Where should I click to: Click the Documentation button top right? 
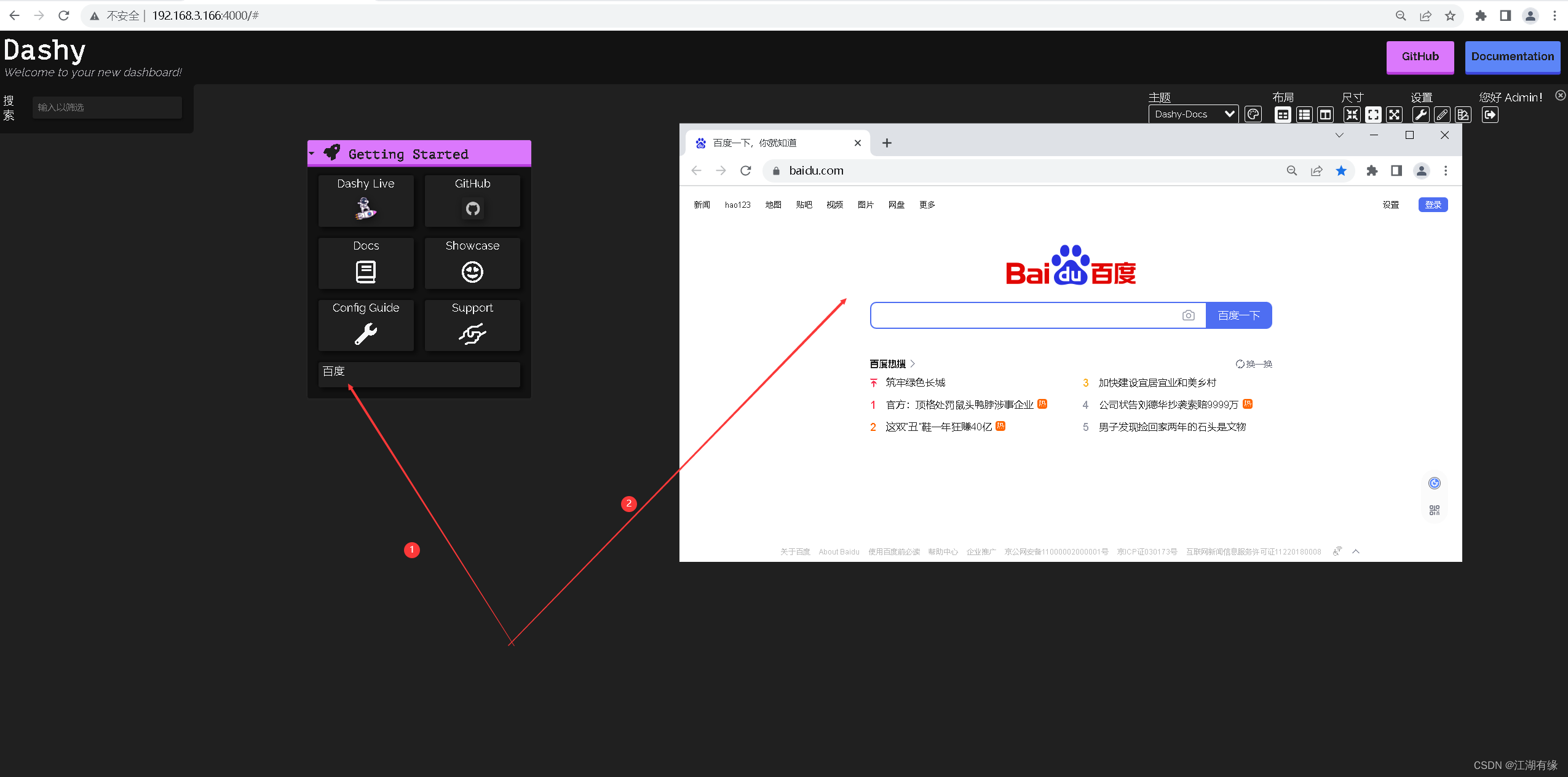[x=1509, y=56]
